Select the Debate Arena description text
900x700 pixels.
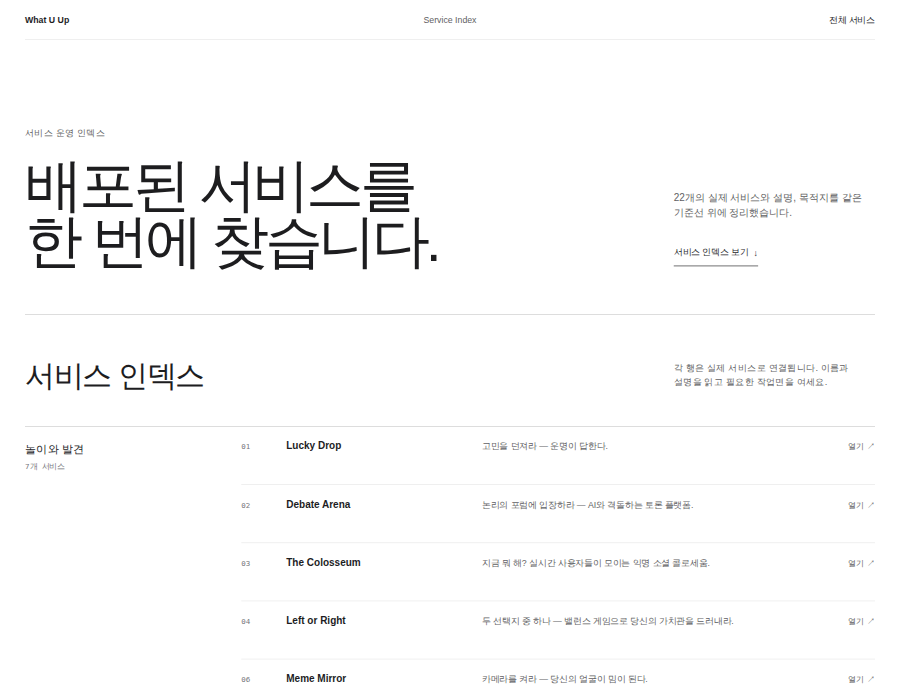tap(587, 505)
